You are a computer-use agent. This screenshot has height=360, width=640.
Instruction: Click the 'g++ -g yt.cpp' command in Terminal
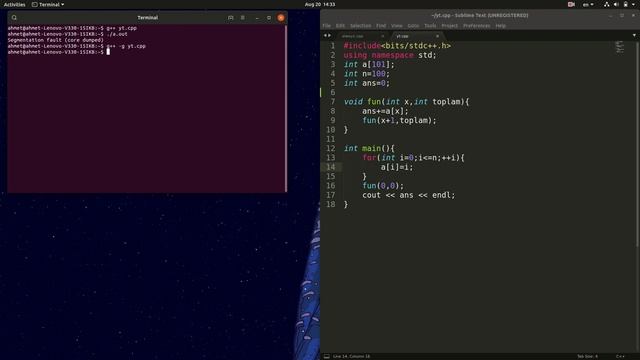pyautogui.click(x=126, y=46)
